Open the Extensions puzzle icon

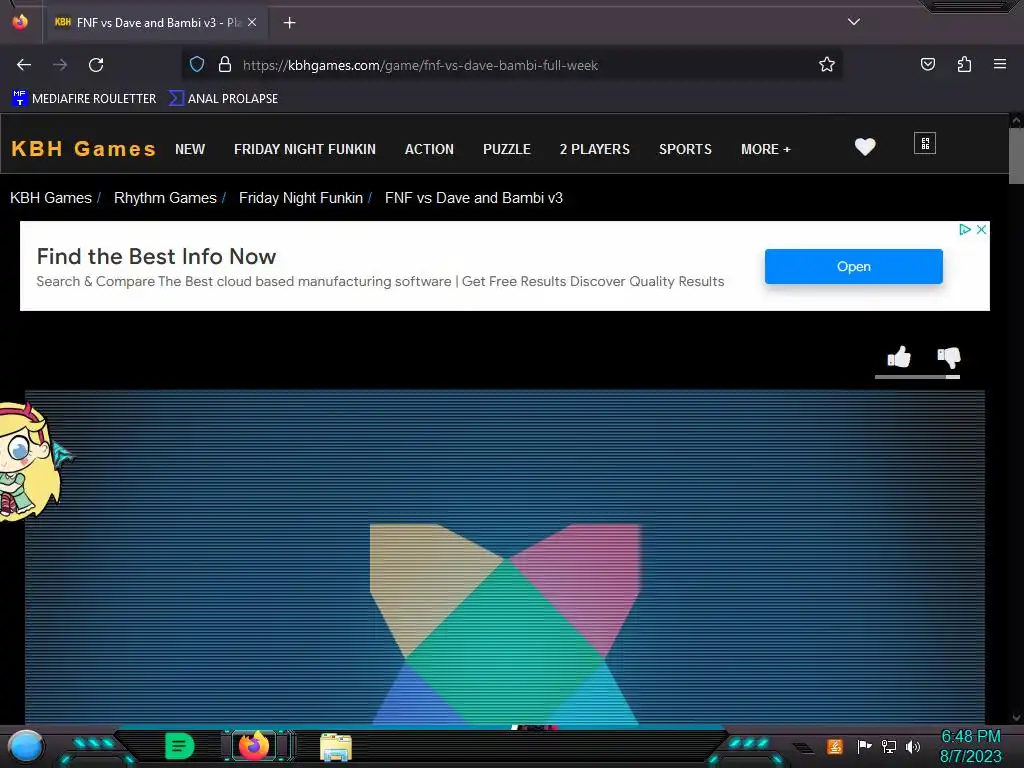click(964, 65)
